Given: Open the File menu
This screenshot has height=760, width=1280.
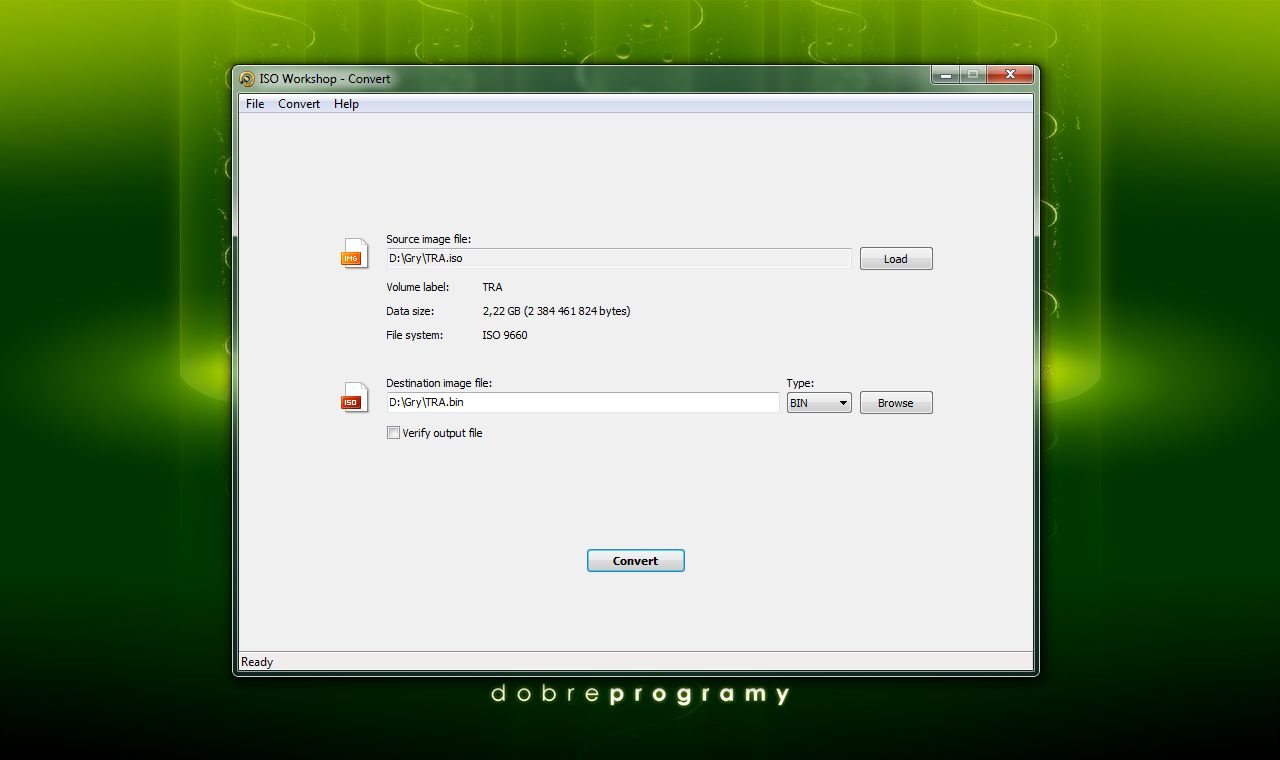Looking at the screenshot, I should tap(255, 104).
